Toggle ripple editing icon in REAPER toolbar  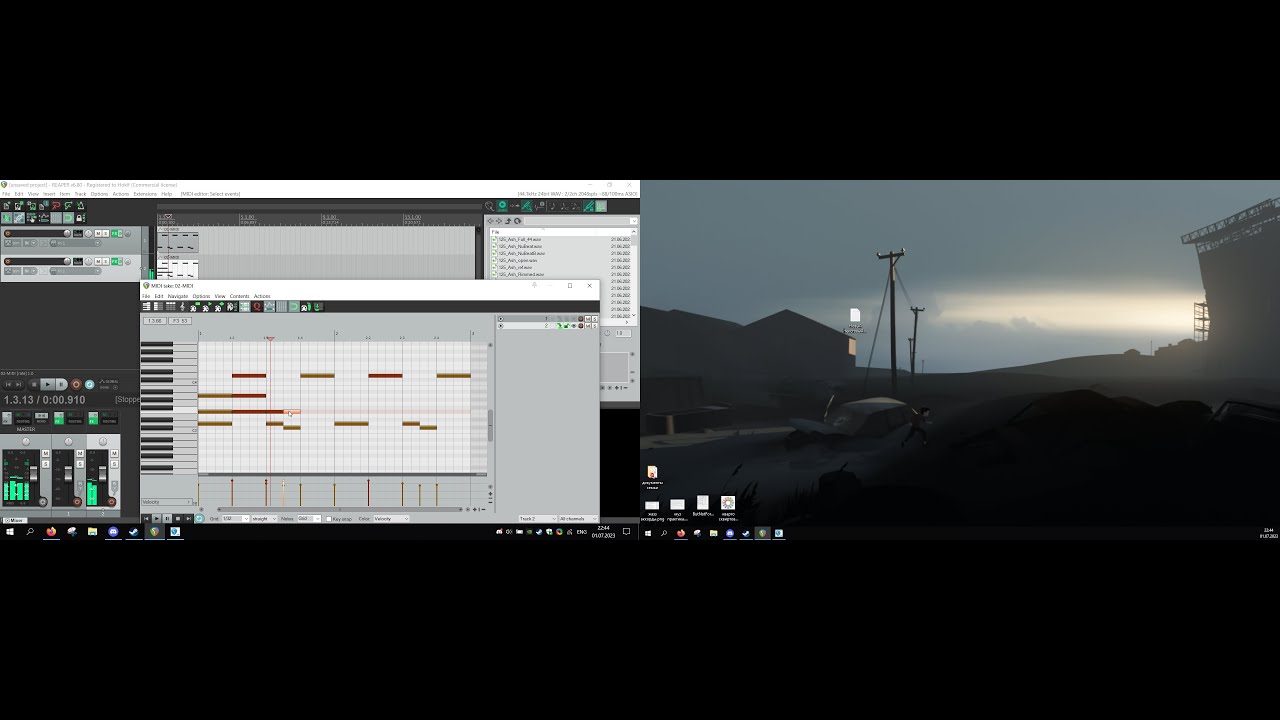(x=32, y=218)
